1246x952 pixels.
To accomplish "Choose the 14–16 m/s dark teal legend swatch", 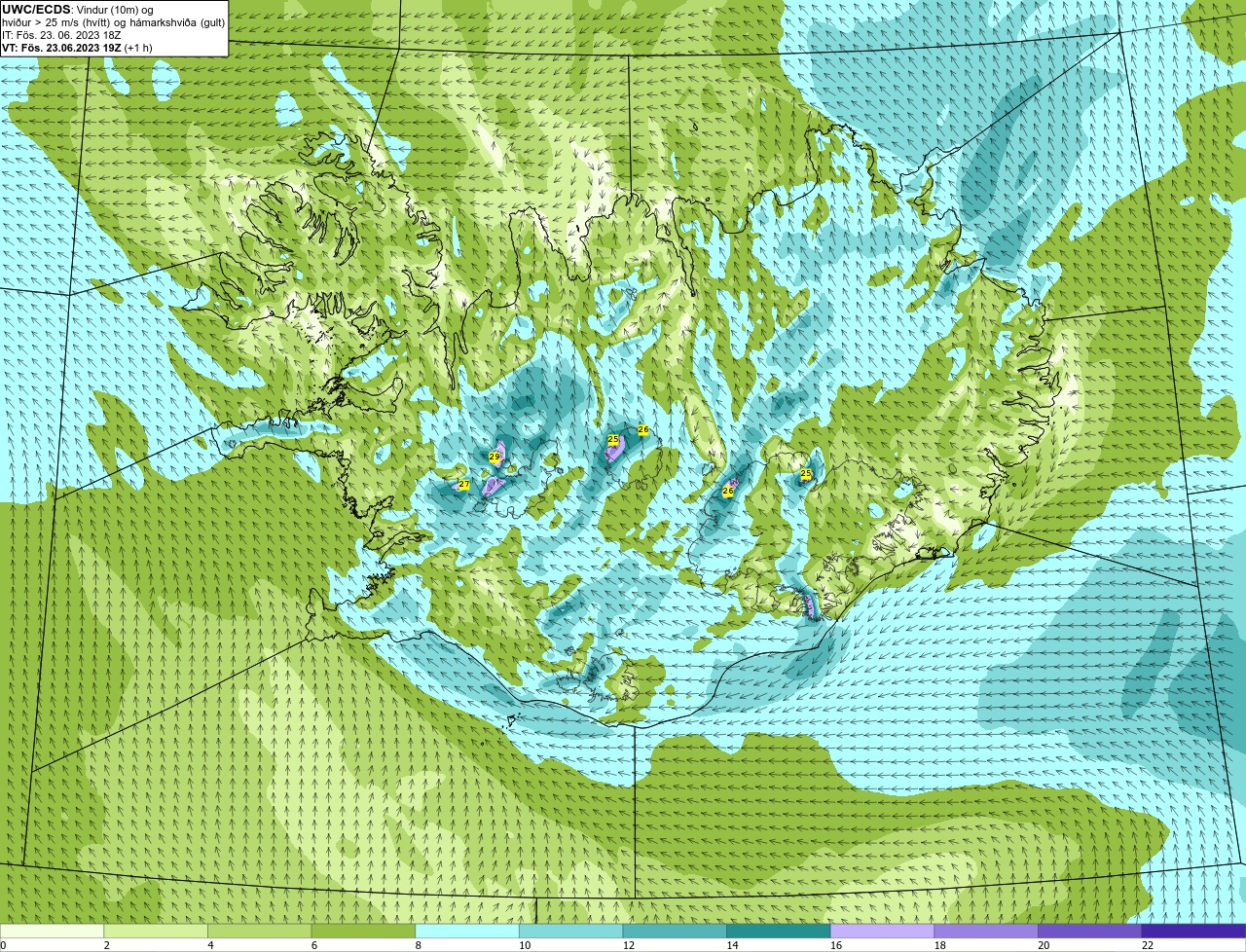I will [x=779, y=931].
